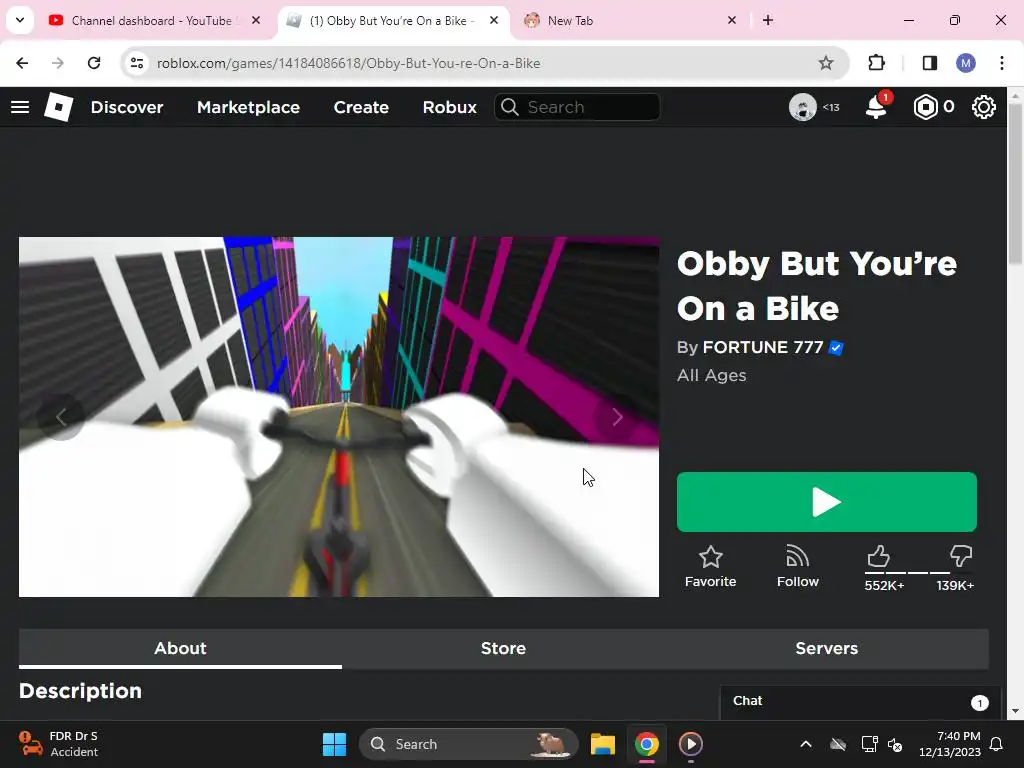The image size is (1024, 768).
Task: Click the Roblox search field
Action: [x=577, y=107]
